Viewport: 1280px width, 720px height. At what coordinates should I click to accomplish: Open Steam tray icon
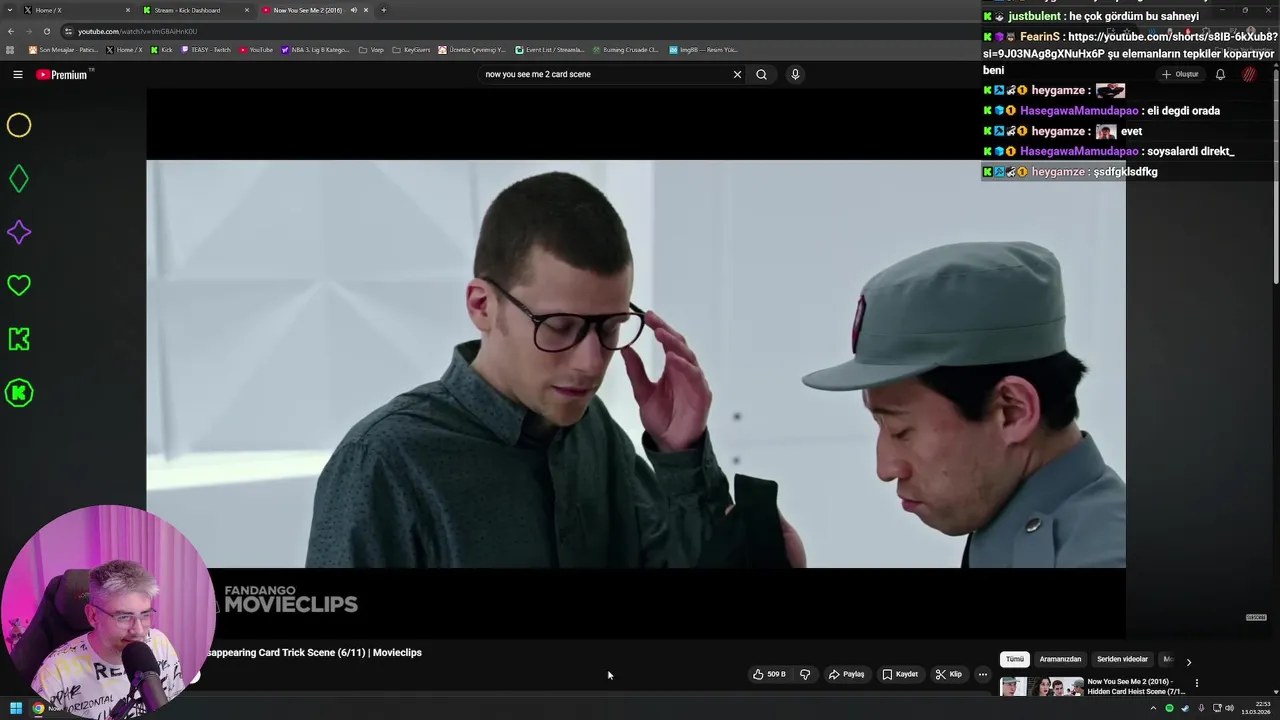click(1185, 708)
